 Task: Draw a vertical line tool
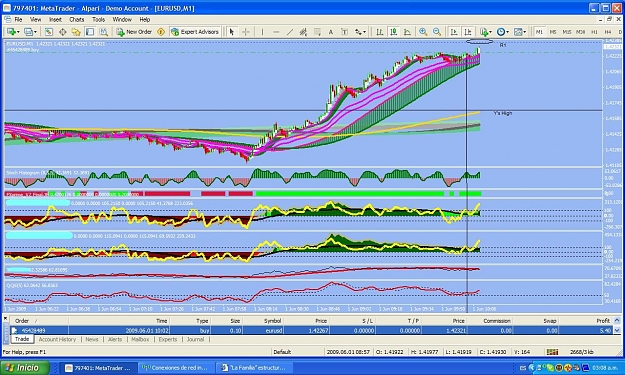262,32
